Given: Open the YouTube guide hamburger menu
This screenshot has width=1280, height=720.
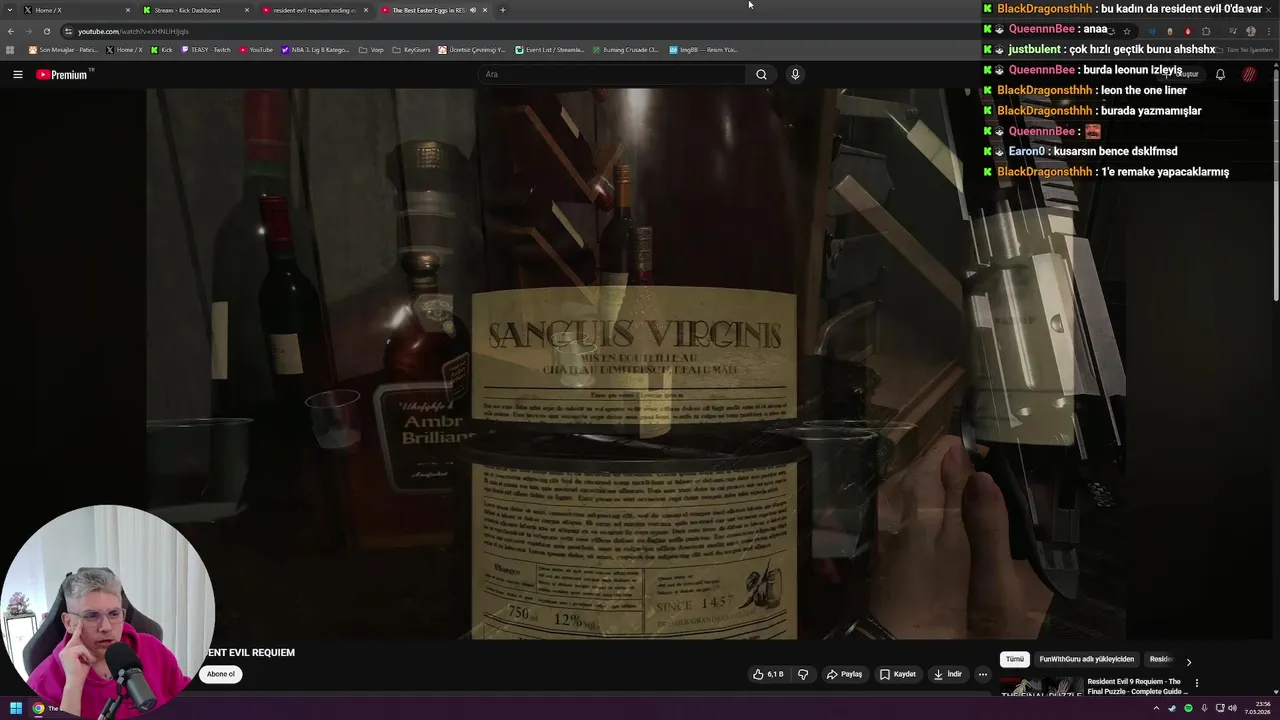Looking at the screenshot, I should click(17, 74).
